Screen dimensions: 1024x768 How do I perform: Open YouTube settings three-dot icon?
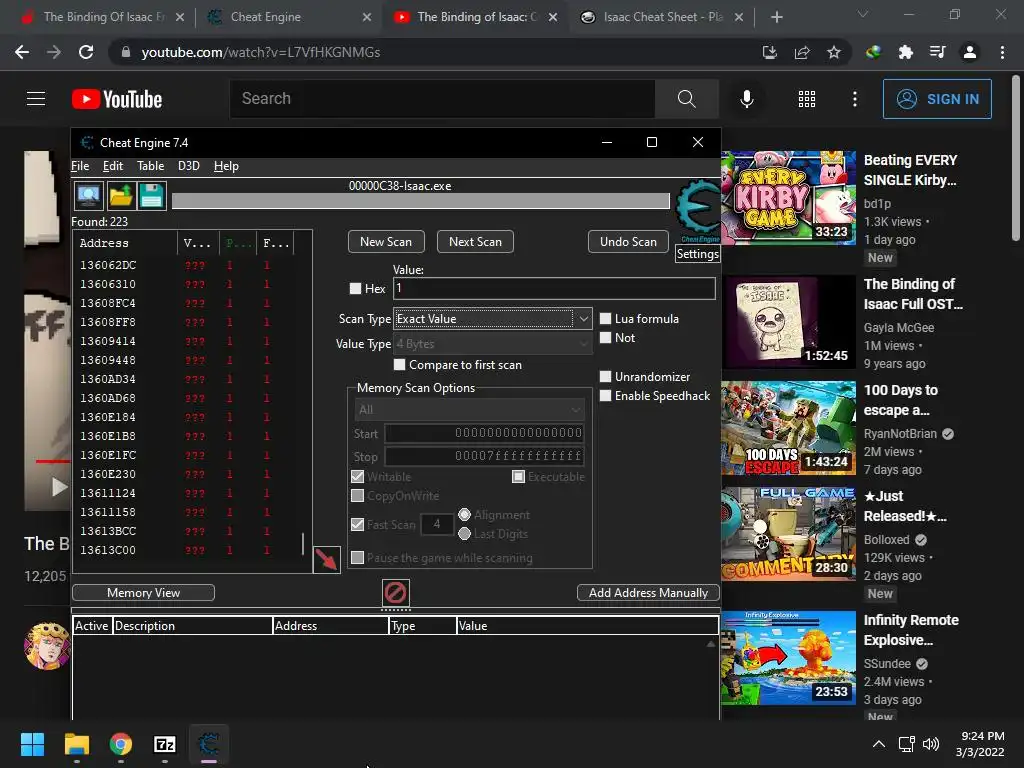(855, 99)
